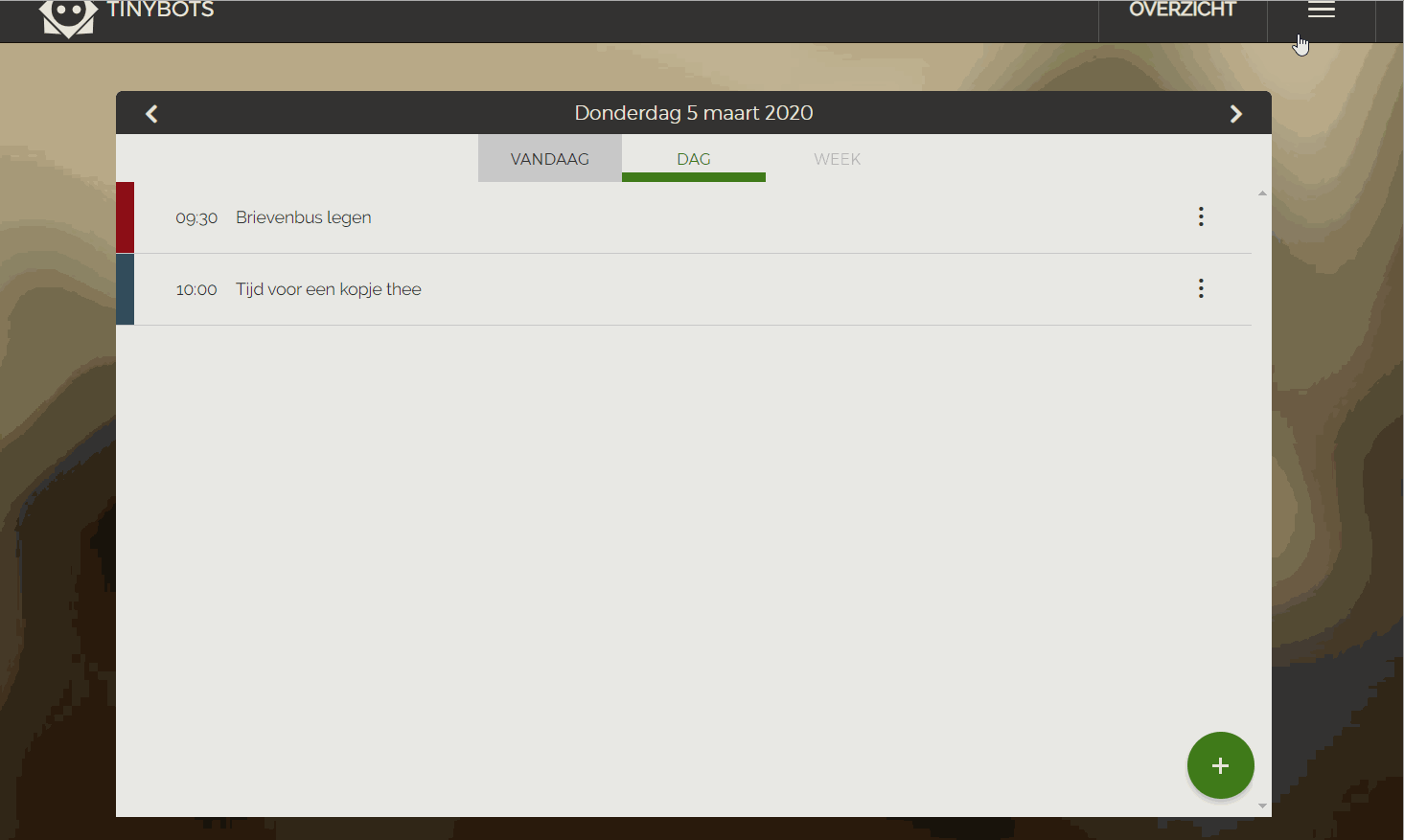The width and height of the screenshot is (1404, 840).
Task: Click the red color marker of Brievenbus legen
Action: tap(125, 217)
